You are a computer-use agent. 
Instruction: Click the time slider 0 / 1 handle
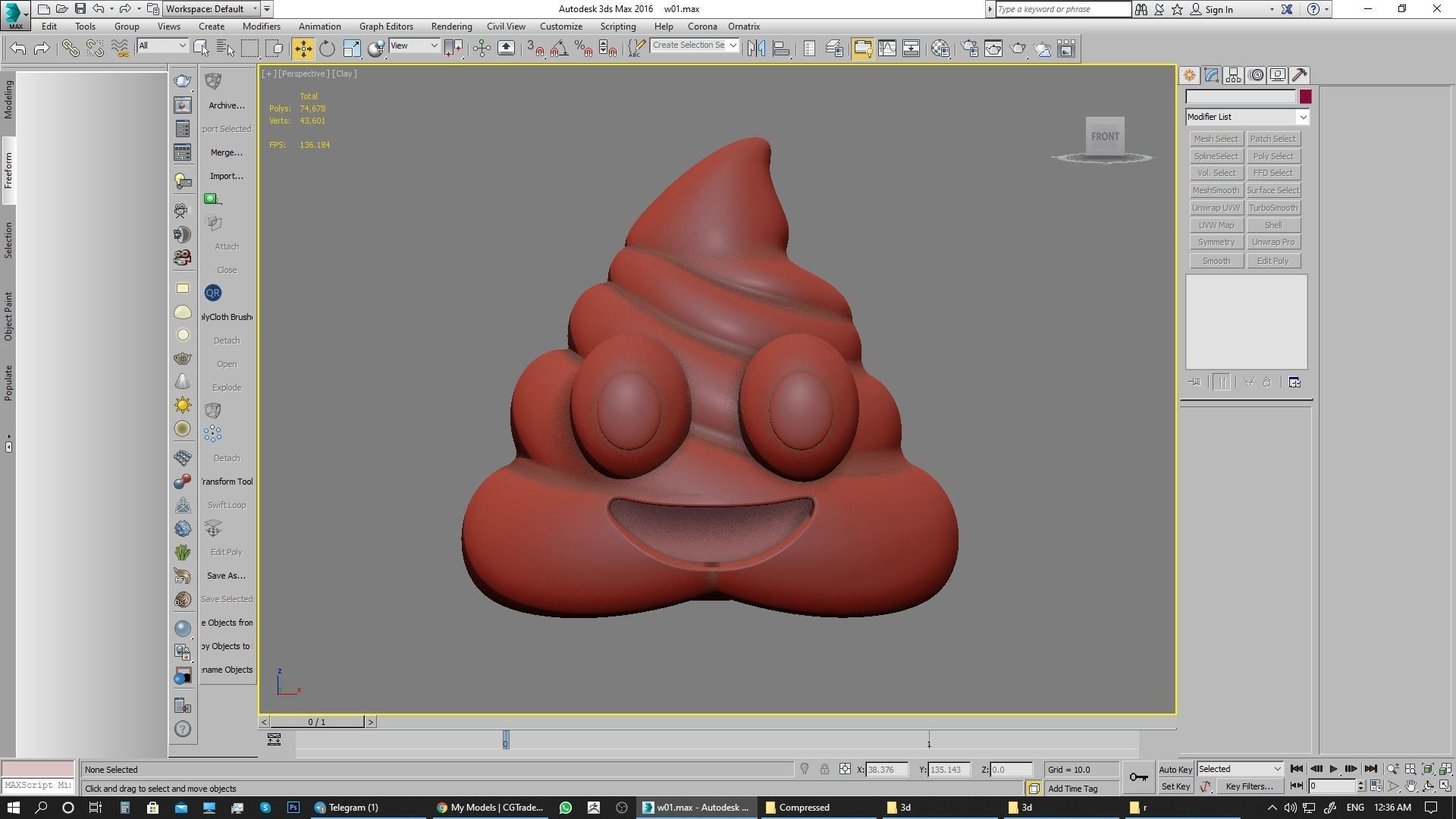point(317,722)
